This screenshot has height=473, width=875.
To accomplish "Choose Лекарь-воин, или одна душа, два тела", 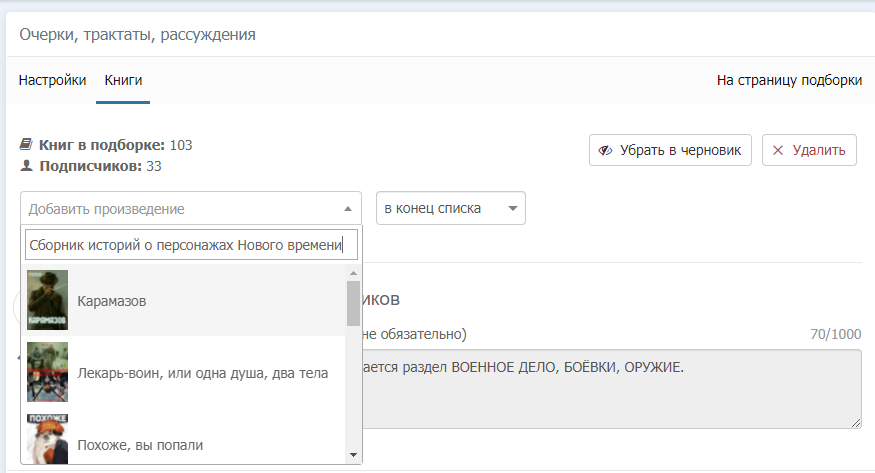I will click(203, 373).
